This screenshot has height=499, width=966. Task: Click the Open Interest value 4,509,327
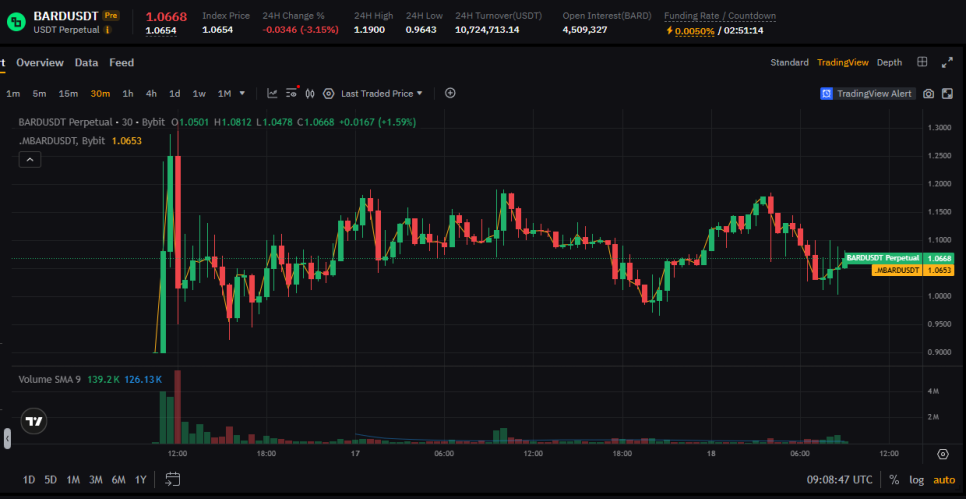[585, 30]
